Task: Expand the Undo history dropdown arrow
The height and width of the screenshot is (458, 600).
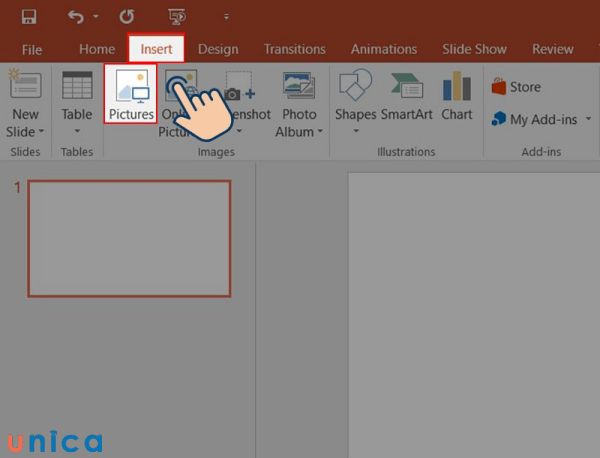Action: (x=96, y=17)
